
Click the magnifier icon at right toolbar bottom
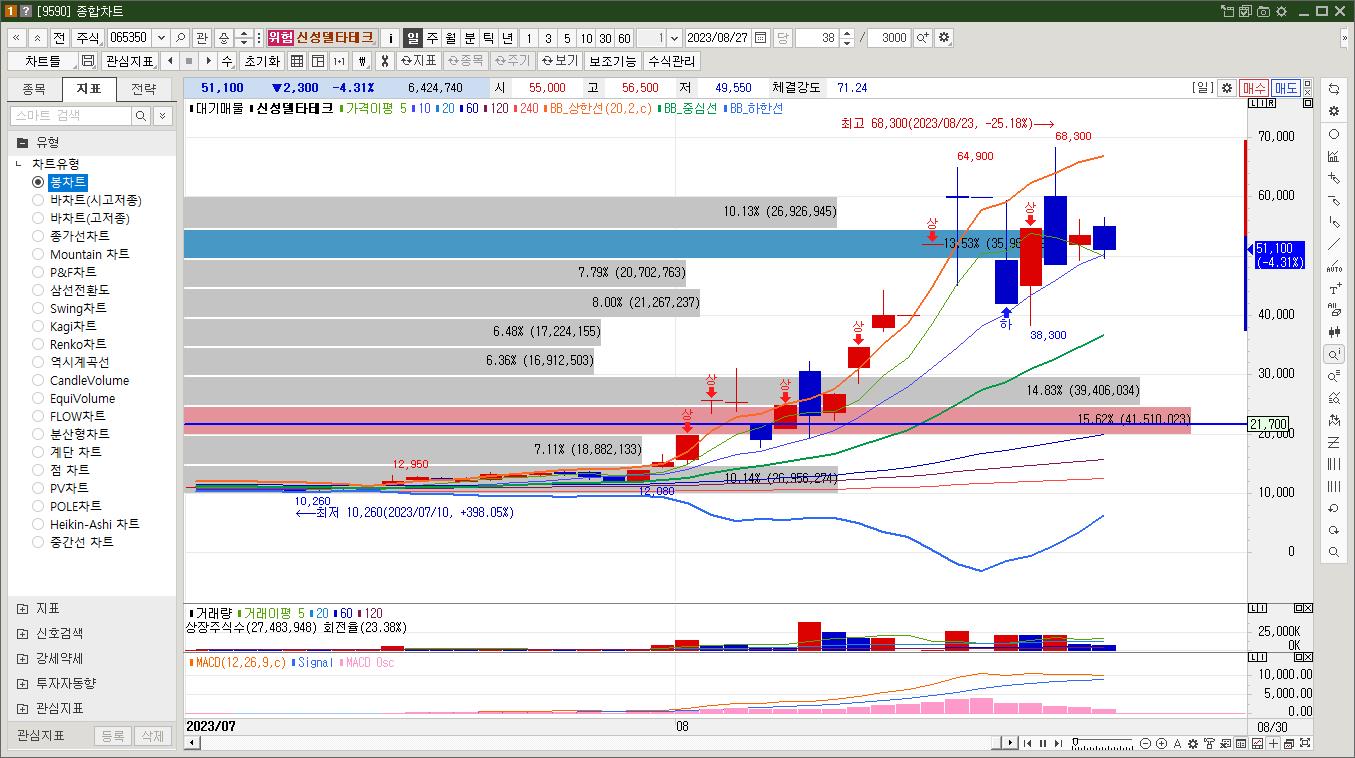(x=1334, y=552)
